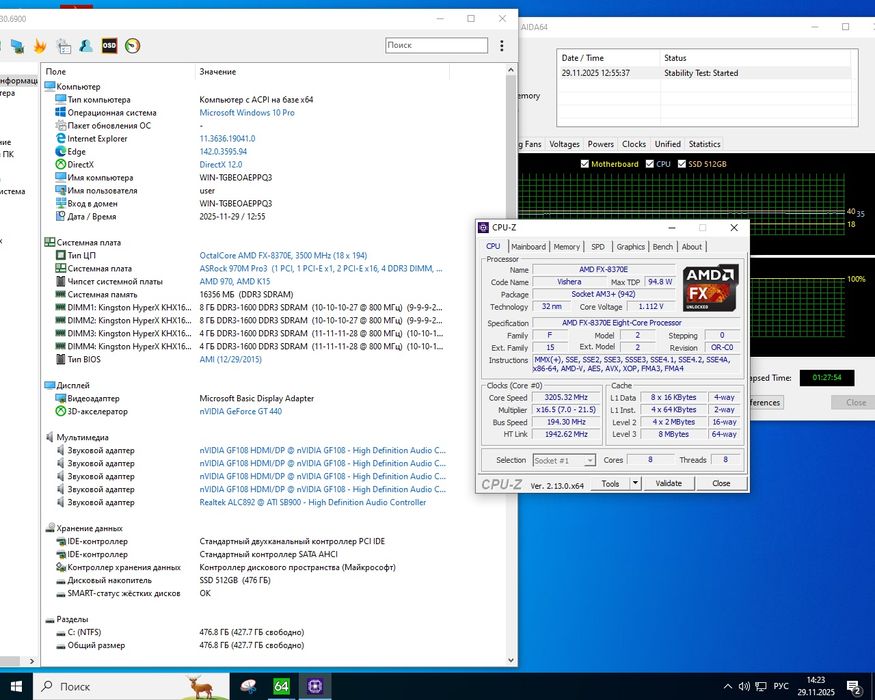Open the nVIDIA GeForce GT 440 link
Image resolution: width=875 pixels, height=700 pixels.
(241, 411)
